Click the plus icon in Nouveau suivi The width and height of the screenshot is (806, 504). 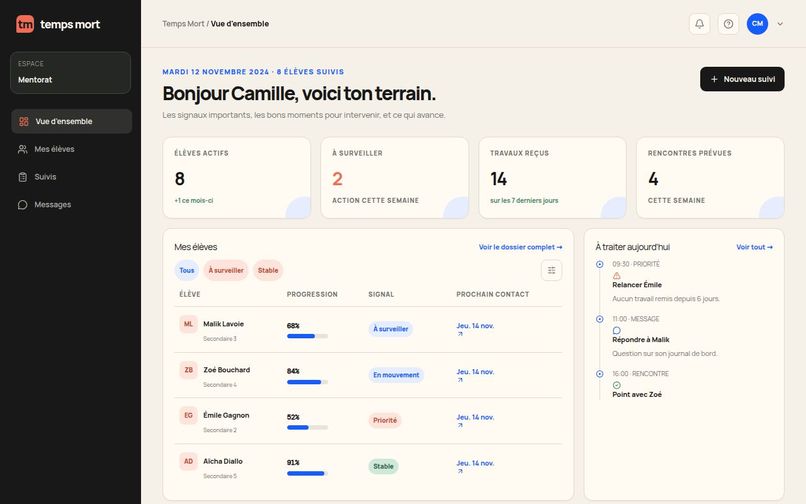[x=714, y=79]
